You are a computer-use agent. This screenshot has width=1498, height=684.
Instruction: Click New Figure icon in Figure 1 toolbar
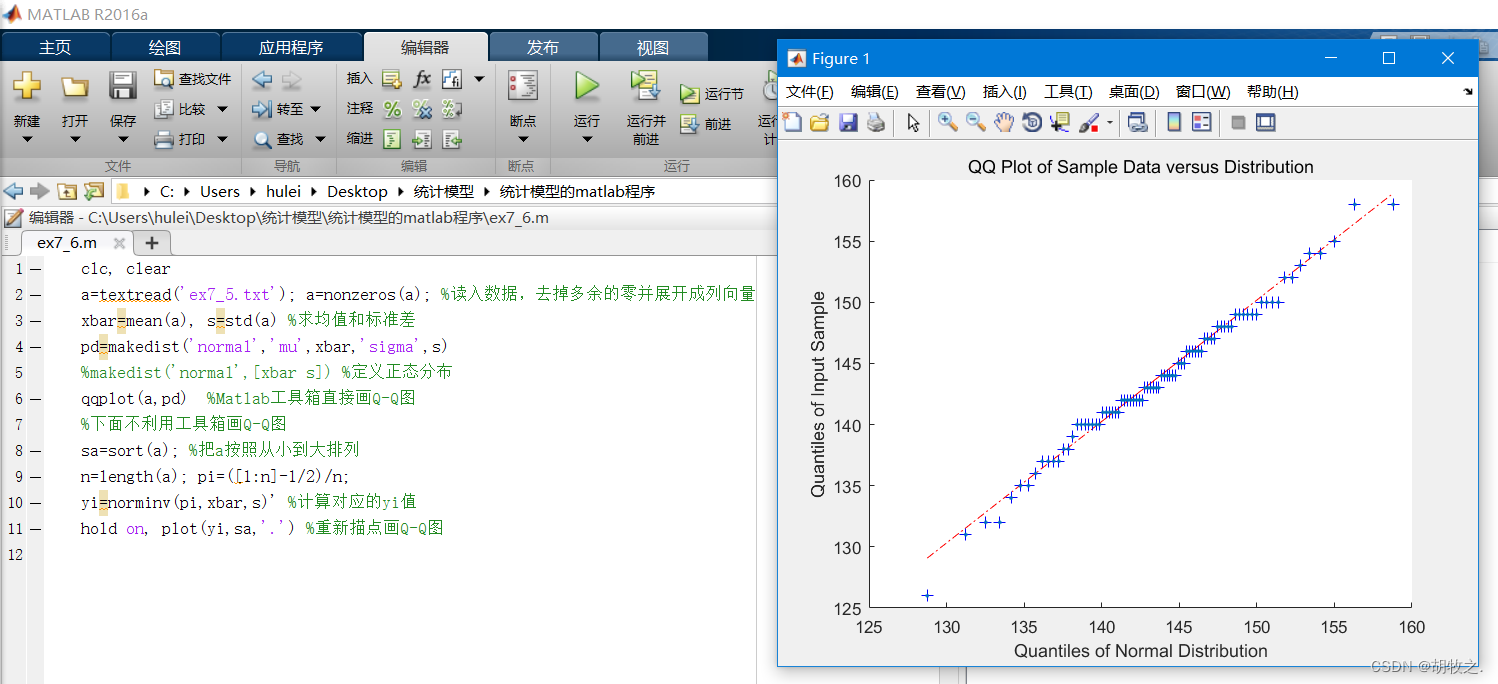coord(792,122)
